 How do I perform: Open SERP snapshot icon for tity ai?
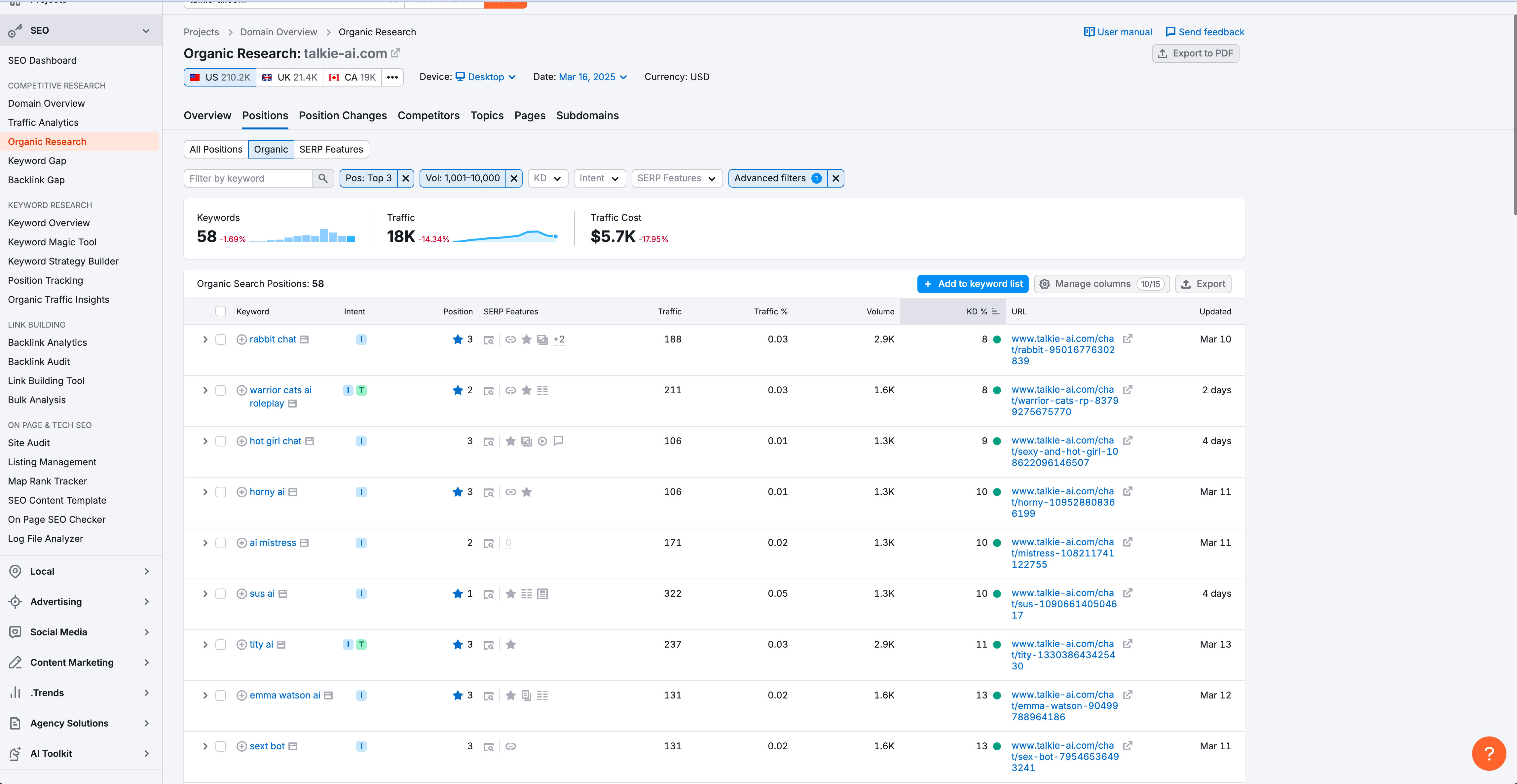pos(488,645)
